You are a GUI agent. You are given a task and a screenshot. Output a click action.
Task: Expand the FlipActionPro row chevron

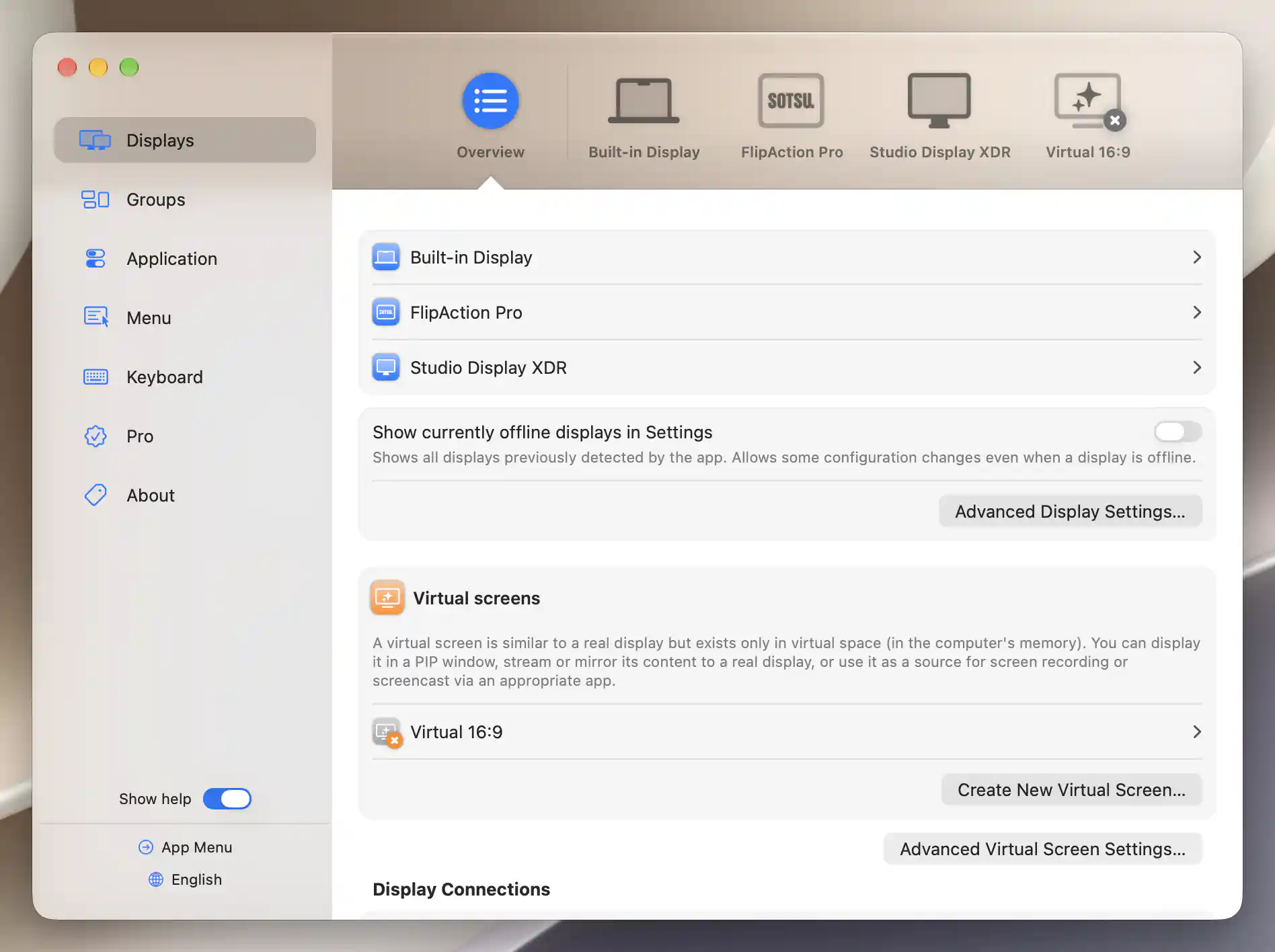click(1196, 313)
